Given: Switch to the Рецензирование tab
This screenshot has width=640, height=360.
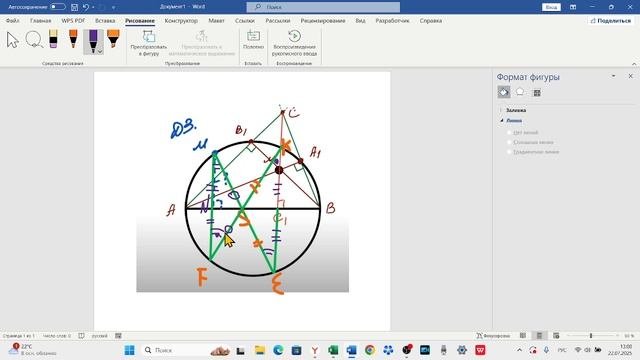Looking at the screenshot, I should (x=323, y=20).
